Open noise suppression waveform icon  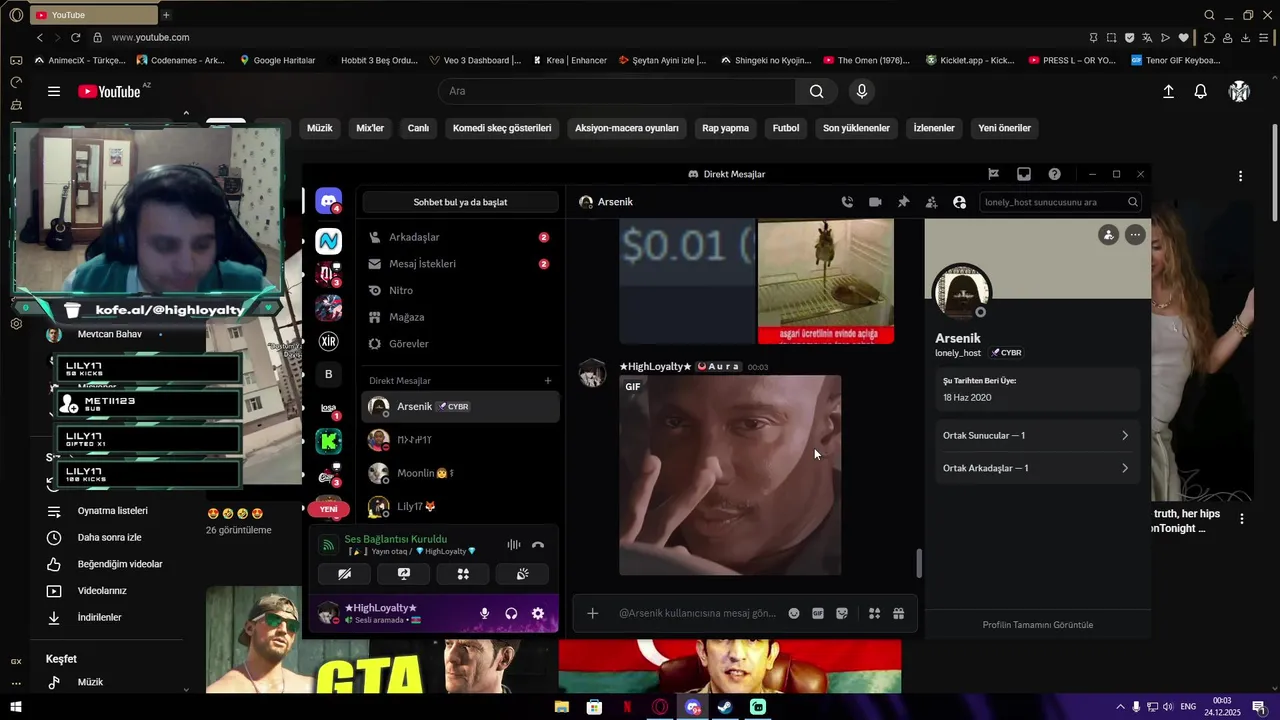tap(513, 545)
